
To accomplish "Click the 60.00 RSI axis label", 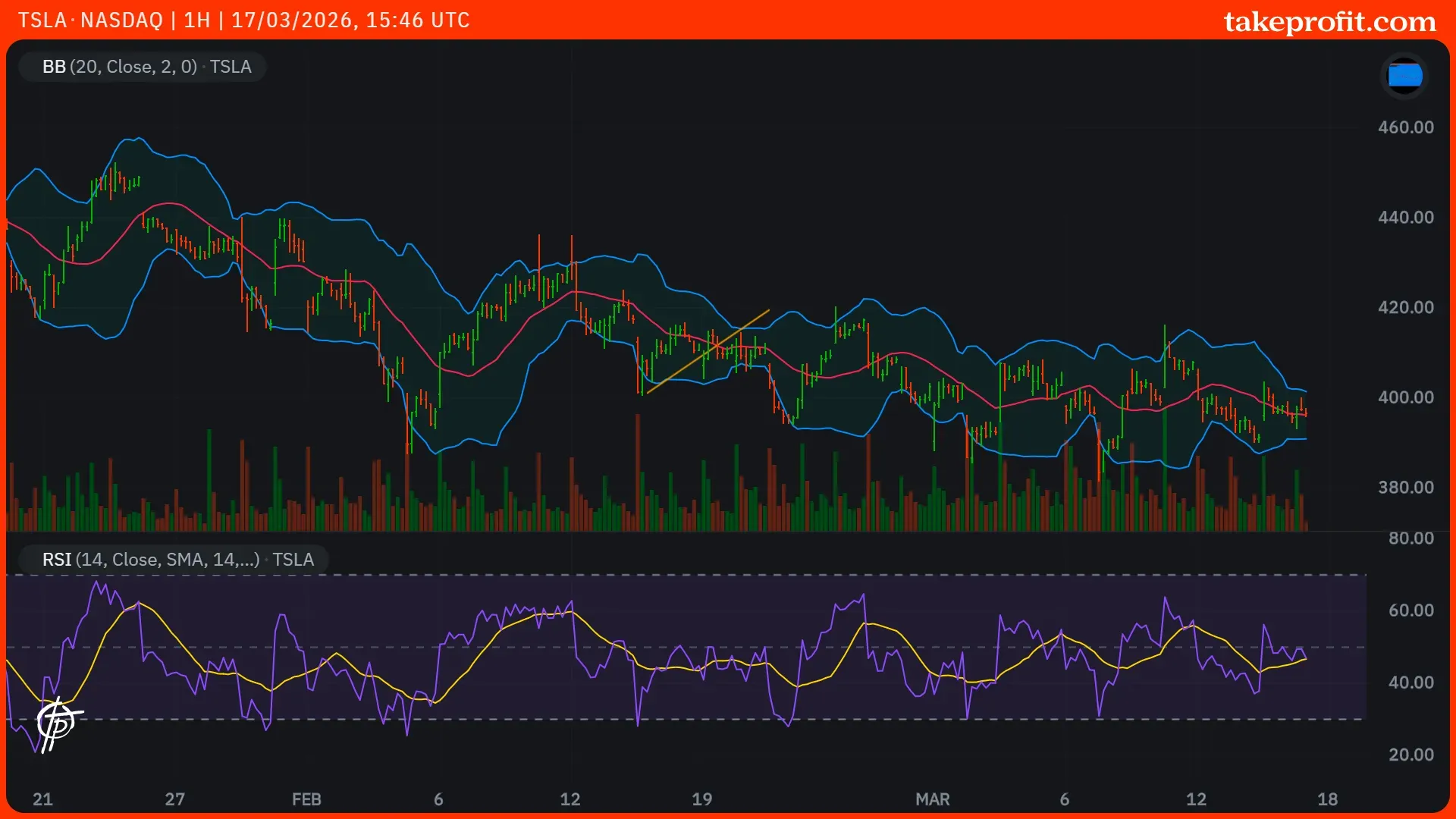I will 1410,610.
